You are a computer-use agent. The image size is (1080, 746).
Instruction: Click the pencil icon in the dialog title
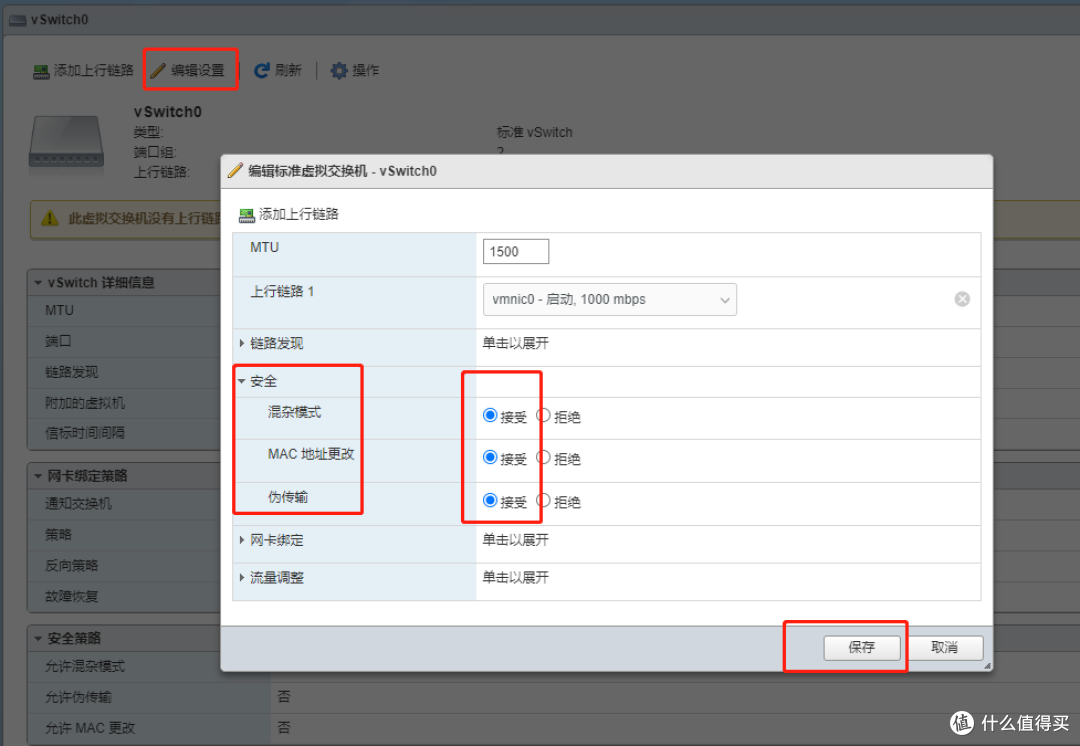[x=235, y=170]
